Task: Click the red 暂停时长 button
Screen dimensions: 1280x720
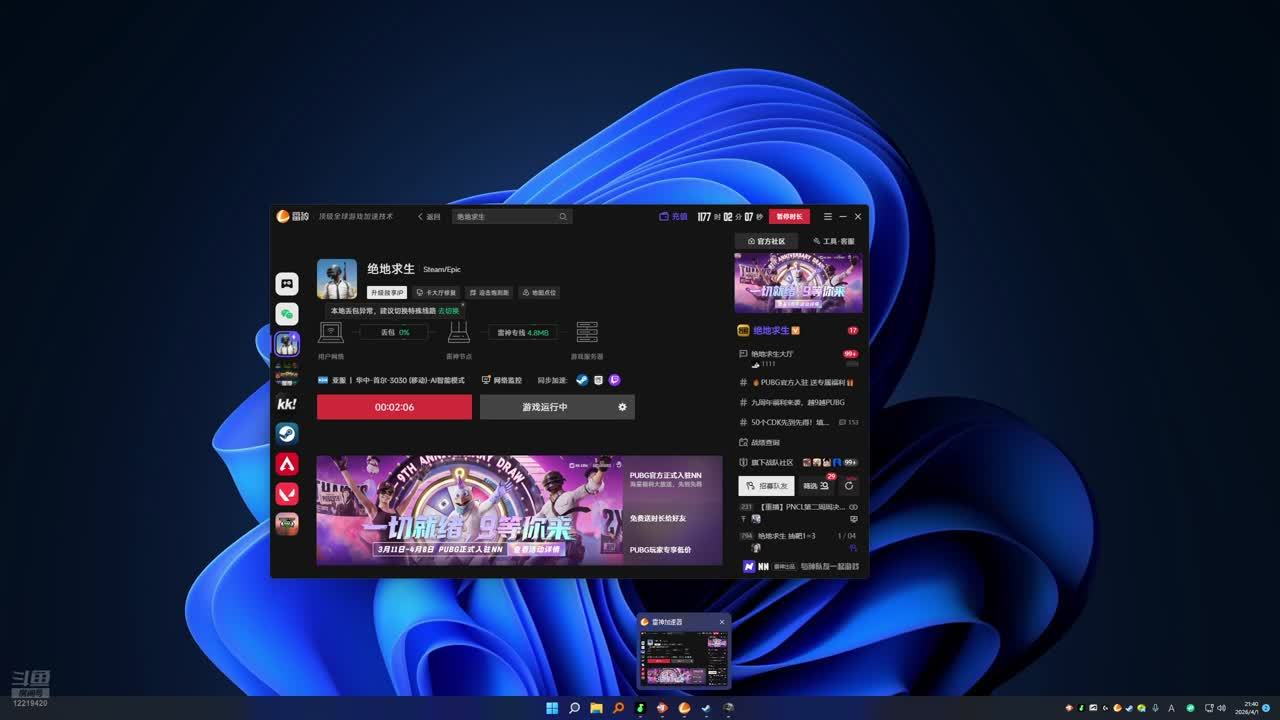Action: point(789,217)
